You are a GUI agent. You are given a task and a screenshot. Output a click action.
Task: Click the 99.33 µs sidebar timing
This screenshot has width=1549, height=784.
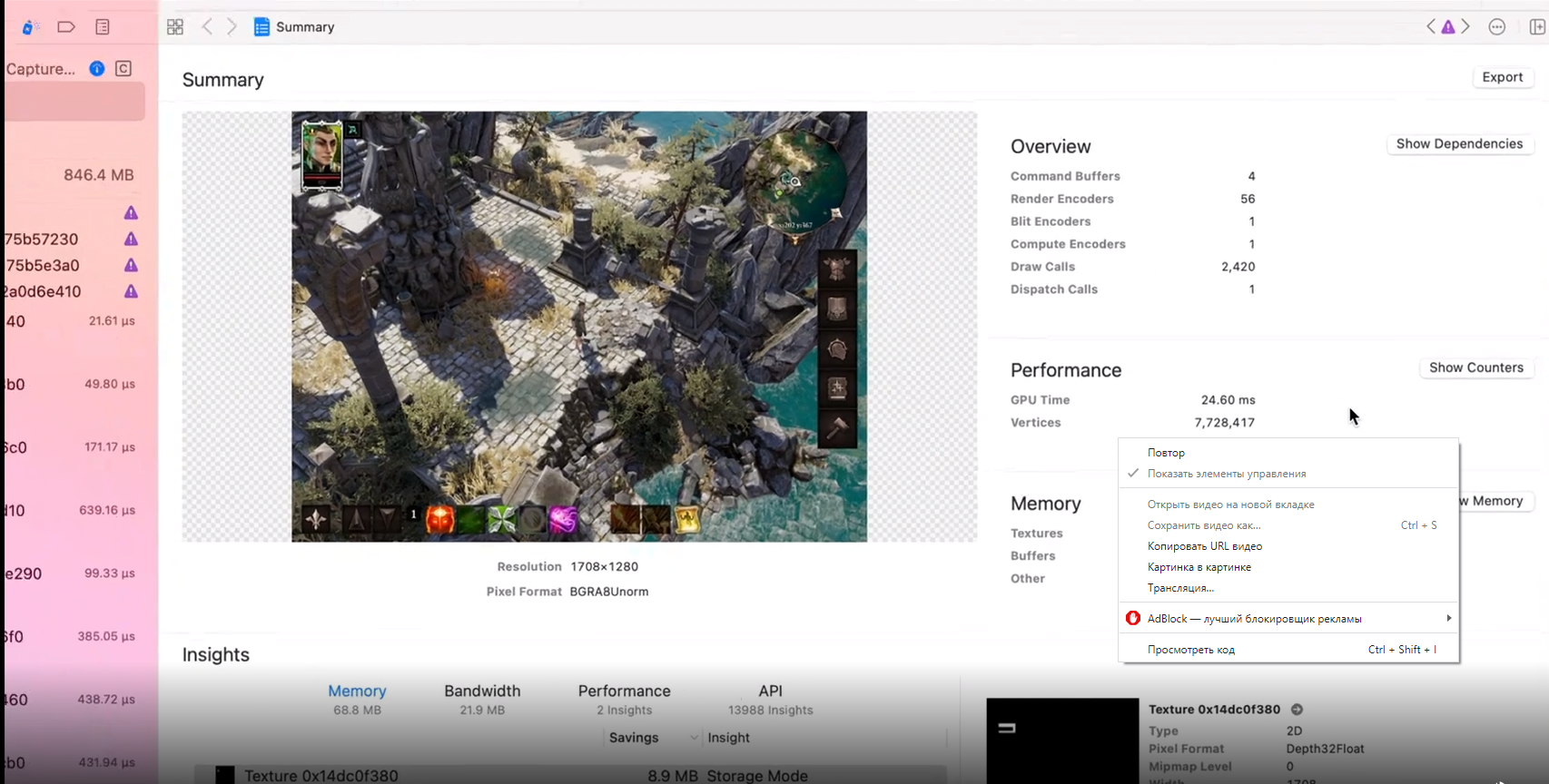[x=110, y=573]
